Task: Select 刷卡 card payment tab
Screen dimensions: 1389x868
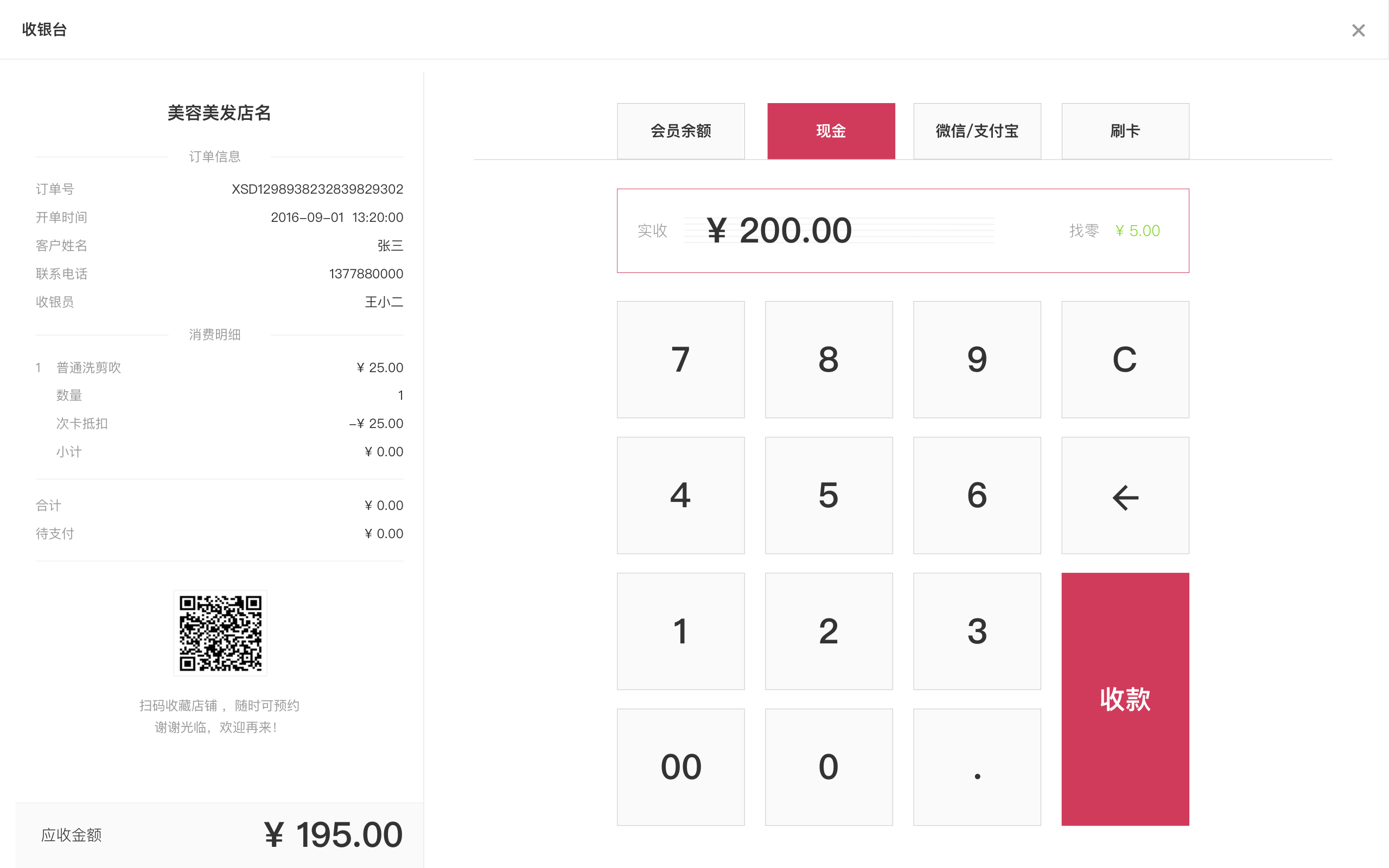Action: [x=1124, y=131]
